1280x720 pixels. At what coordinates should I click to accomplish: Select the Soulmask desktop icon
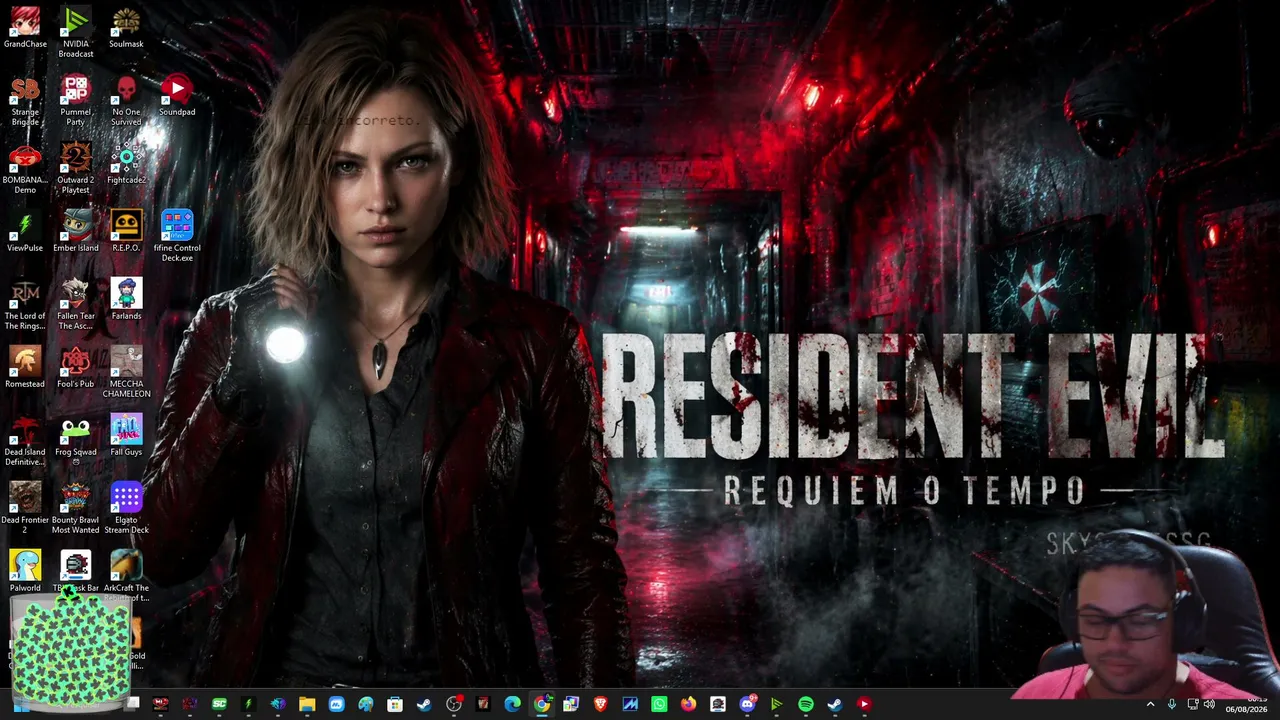coord(126,29)
